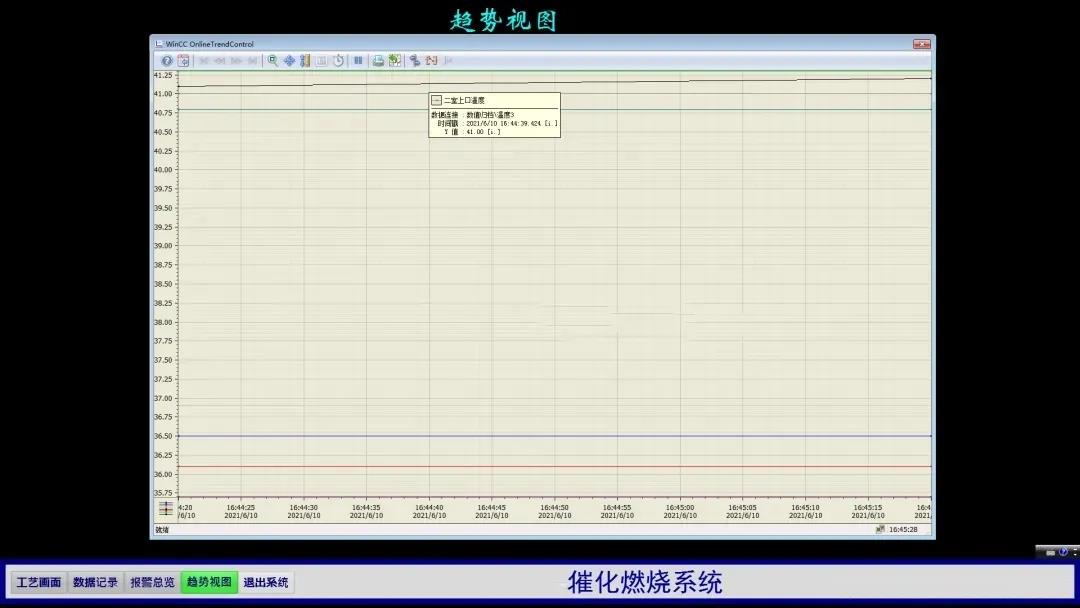Open the trend configuration dialog icon
The width and height of the screenshot is (1080, 608).
pos(183,61)
